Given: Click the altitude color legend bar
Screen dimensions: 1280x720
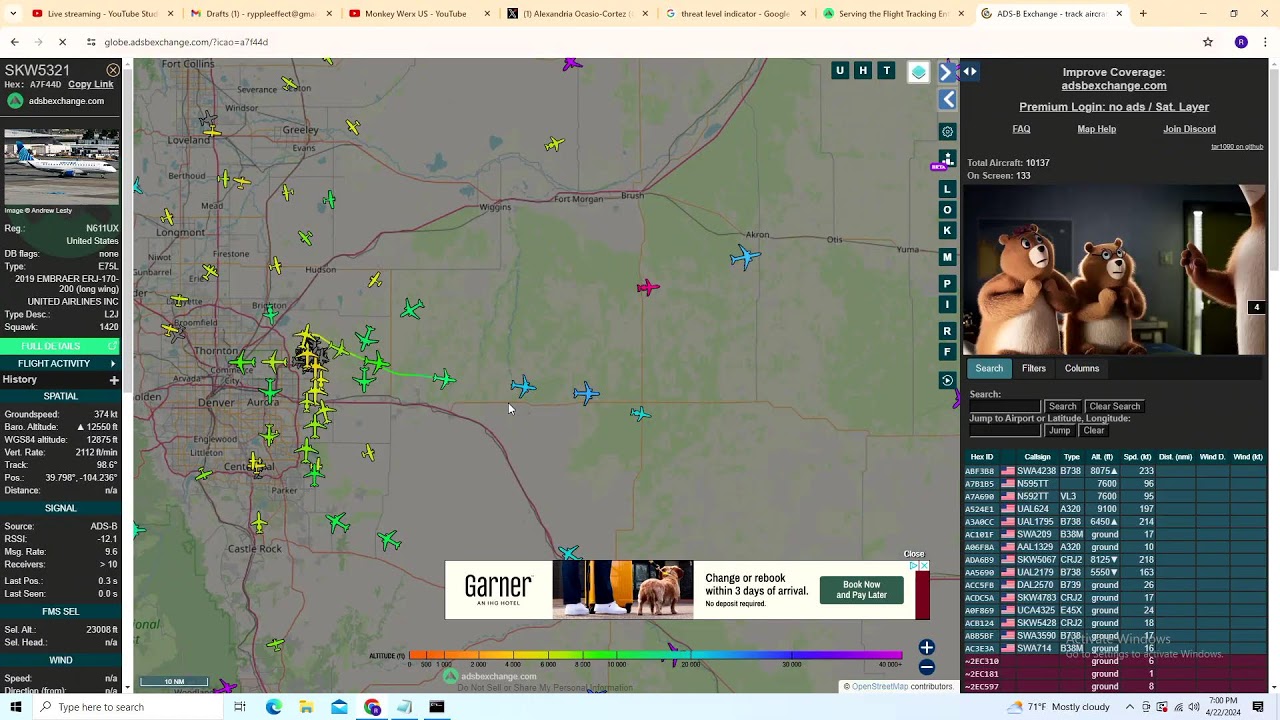Looking at the screenshot, I should pos(655,656).
